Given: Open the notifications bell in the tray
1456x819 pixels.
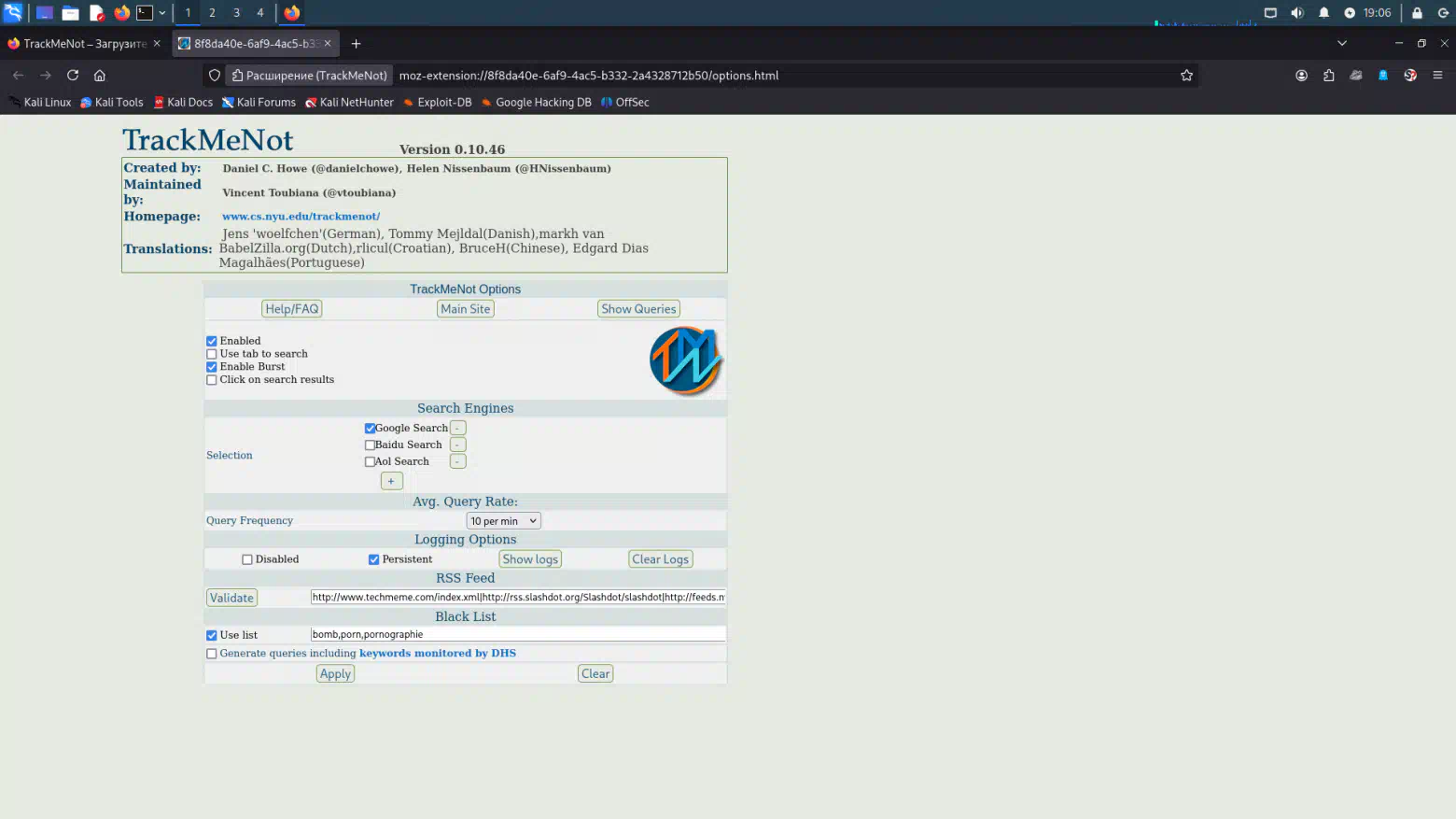Looking at the screenshot, I should pyautogui.click(x=1323, y=13).
